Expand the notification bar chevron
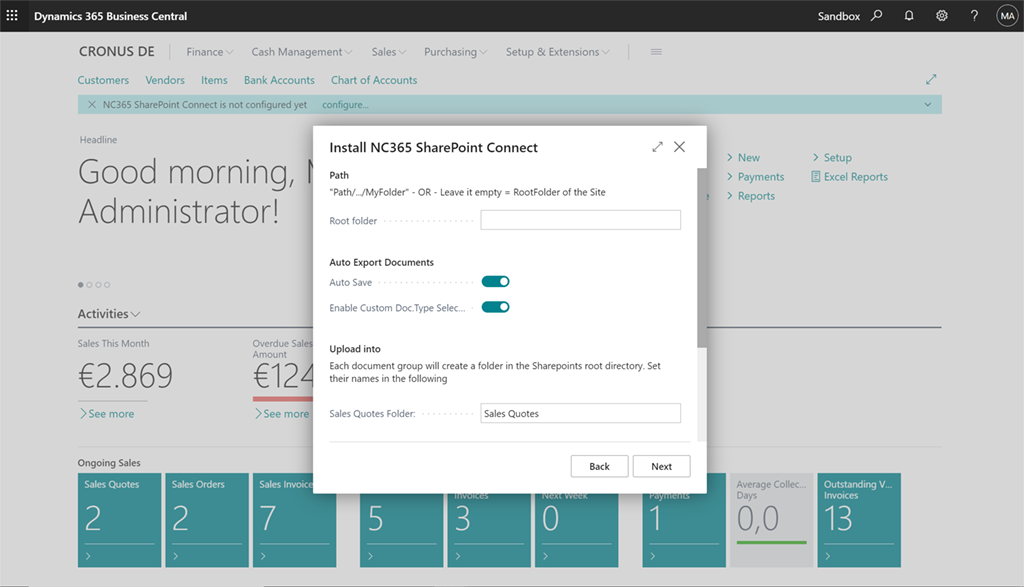The image size is (1024, 587). pyautogui.click(x=927, y=104)
